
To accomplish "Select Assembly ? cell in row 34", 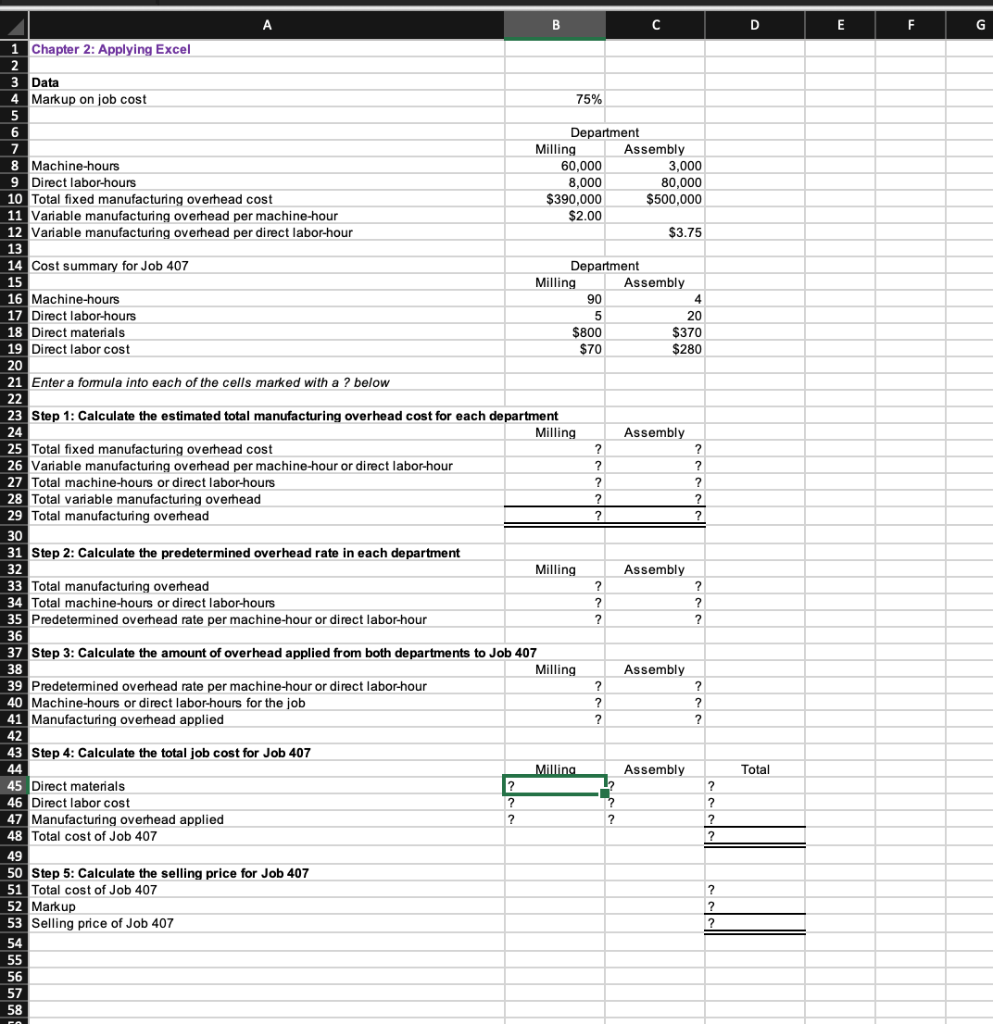I will click(x=655, y=603).
